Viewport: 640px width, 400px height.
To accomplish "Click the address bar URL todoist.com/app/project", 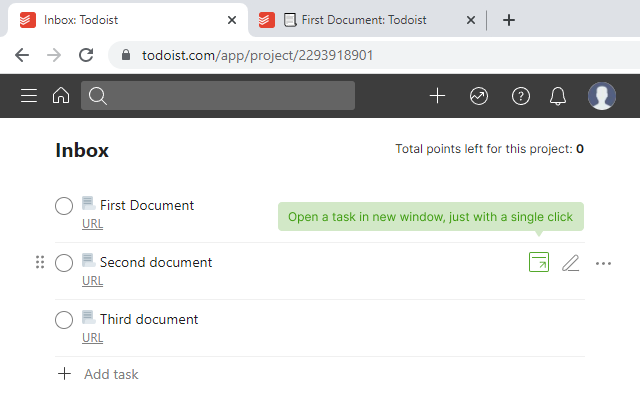I will [x=258, y=56].
